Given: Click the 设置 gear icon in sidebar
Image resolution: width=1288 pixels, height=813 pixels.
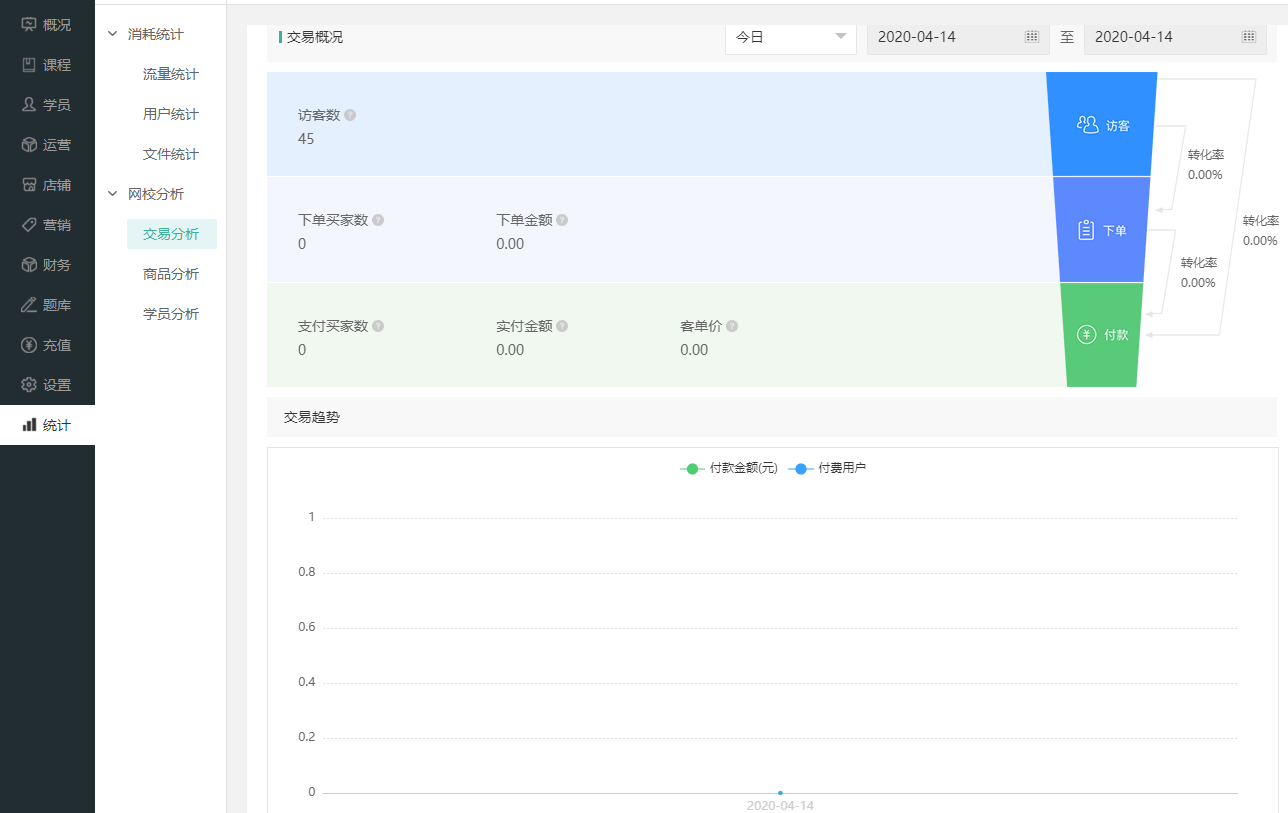Looking at the screenshot, I should click(29, 385).
